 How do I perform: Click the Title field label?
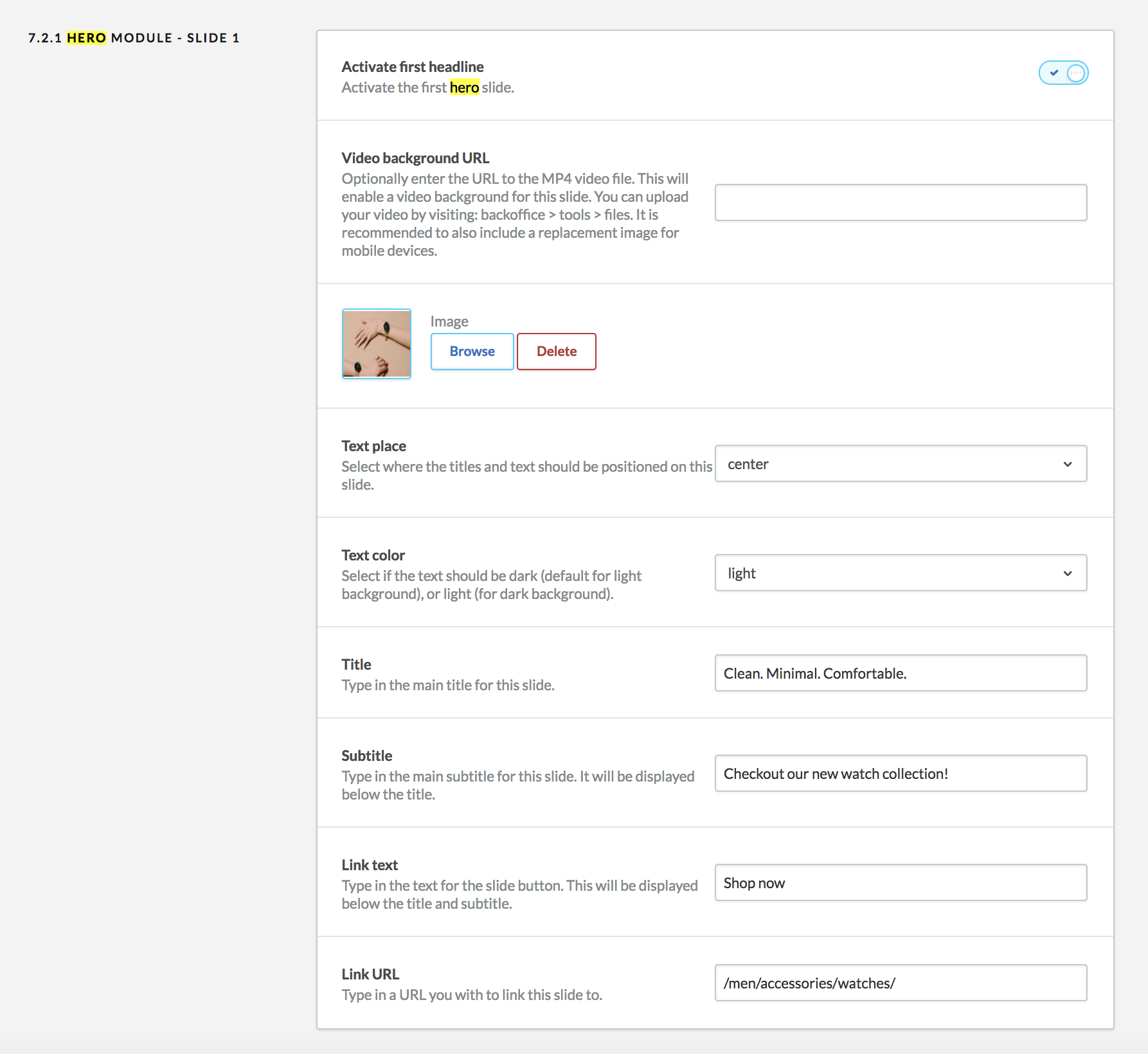(x=356, y=665)
